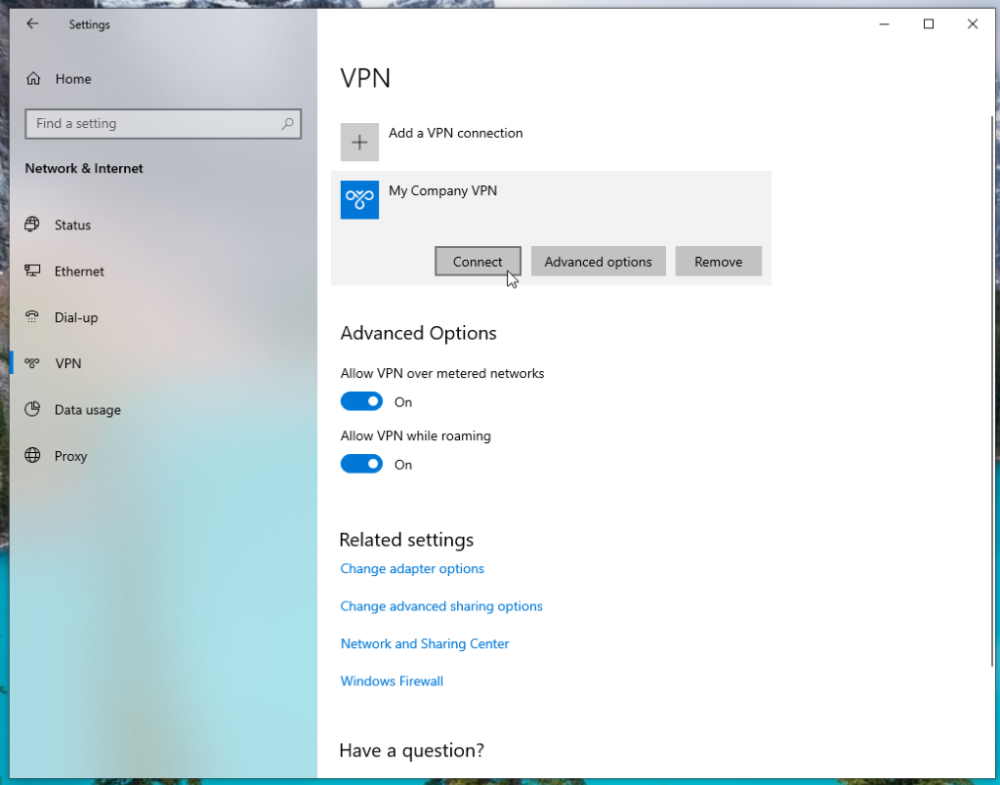The width and height of the screenshot is (1000, 785).
Task: Connect to My Company VPN
Action: point(477,261)
